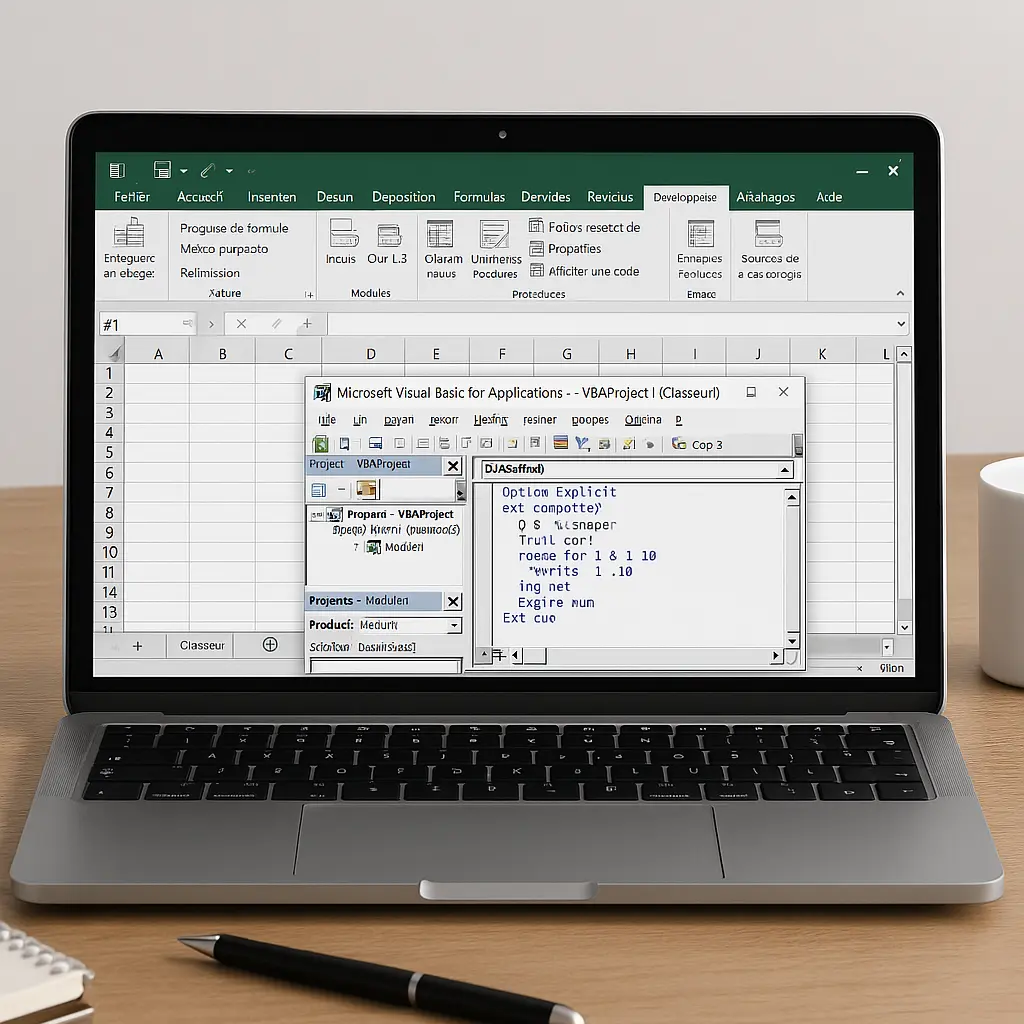Click the code window horizontal scrollbar right arrow
This screenshot has height=1024, width=1024.
click(x=776, y=655)
